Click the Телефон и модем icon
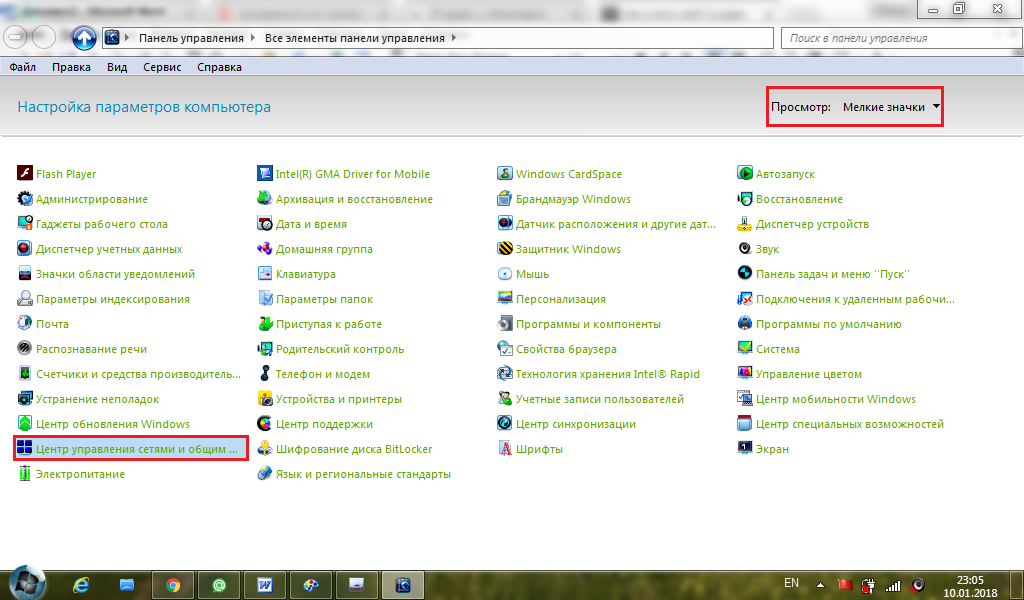1024x600 pixels. tap(264, 373)
